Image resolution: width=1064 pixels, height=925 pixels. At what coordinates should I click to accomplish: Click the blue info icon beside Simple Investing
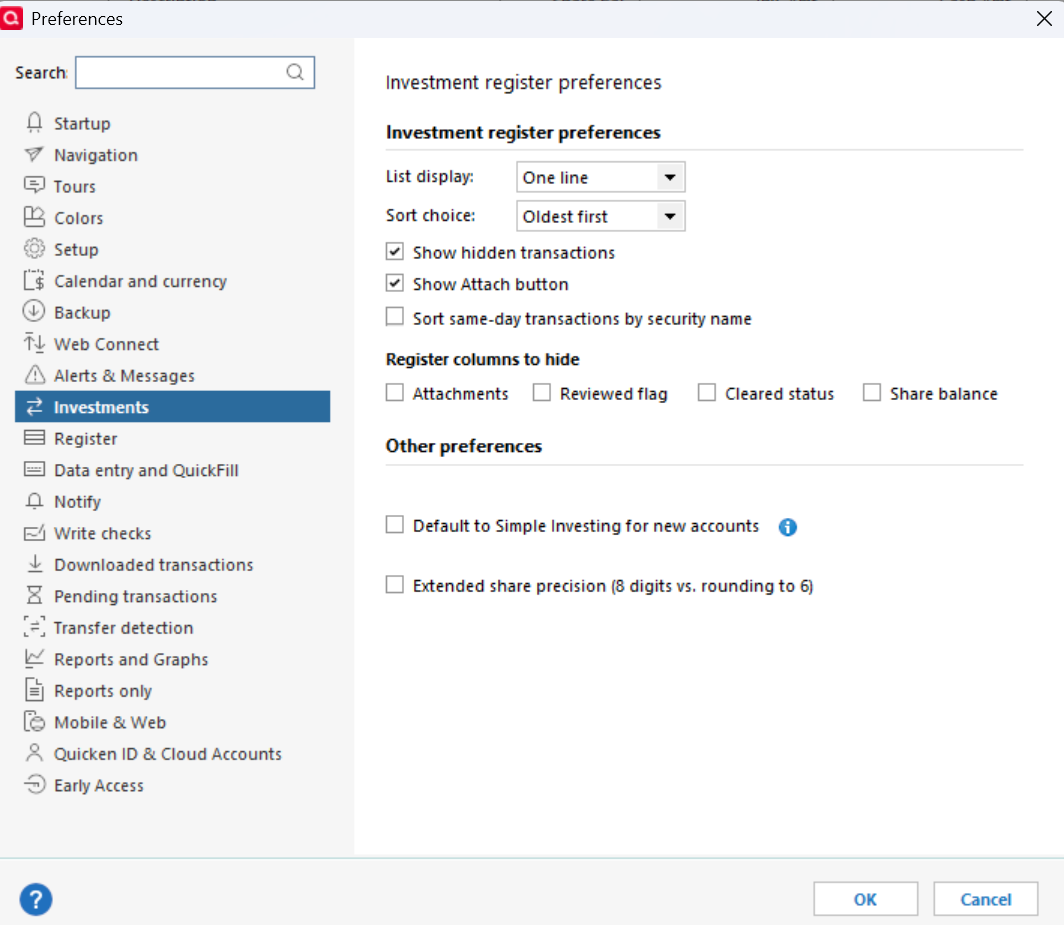(x=787, y=527)
